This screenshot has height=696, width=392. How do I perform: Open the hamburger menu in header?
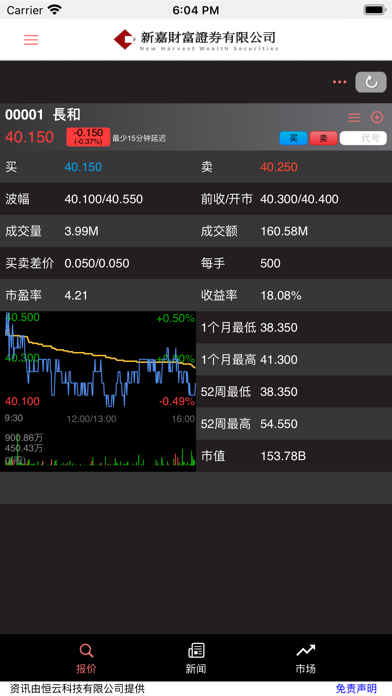pos(31,40)
